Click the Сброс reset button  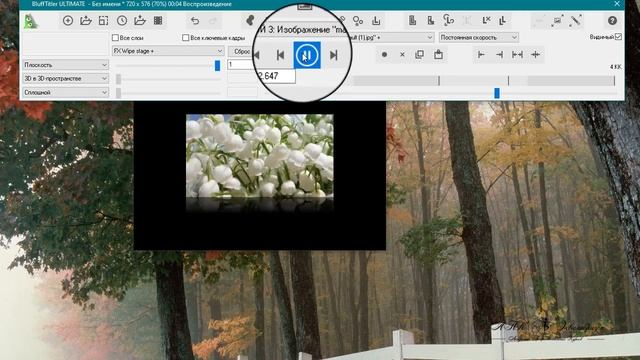tap(242, 51)
